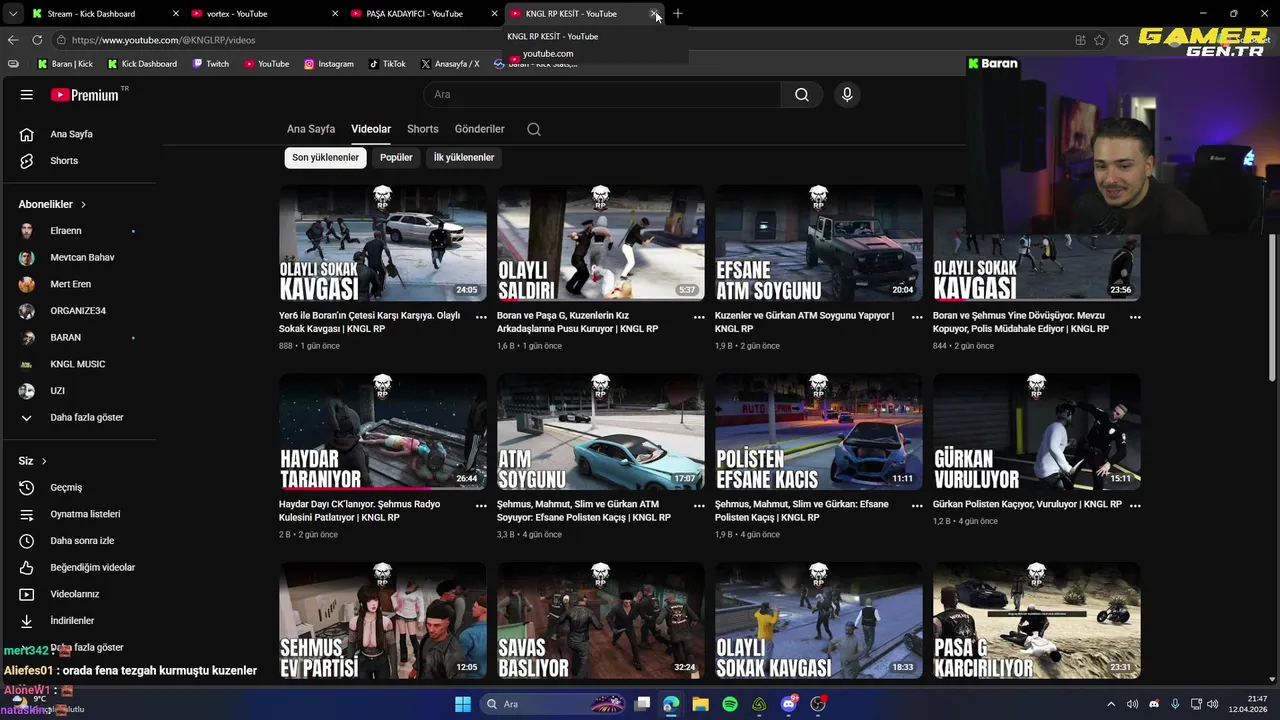
Task: Open three-dot menu for Gürkan Polisten Kaçıyor video
Action: point(1135,506)
